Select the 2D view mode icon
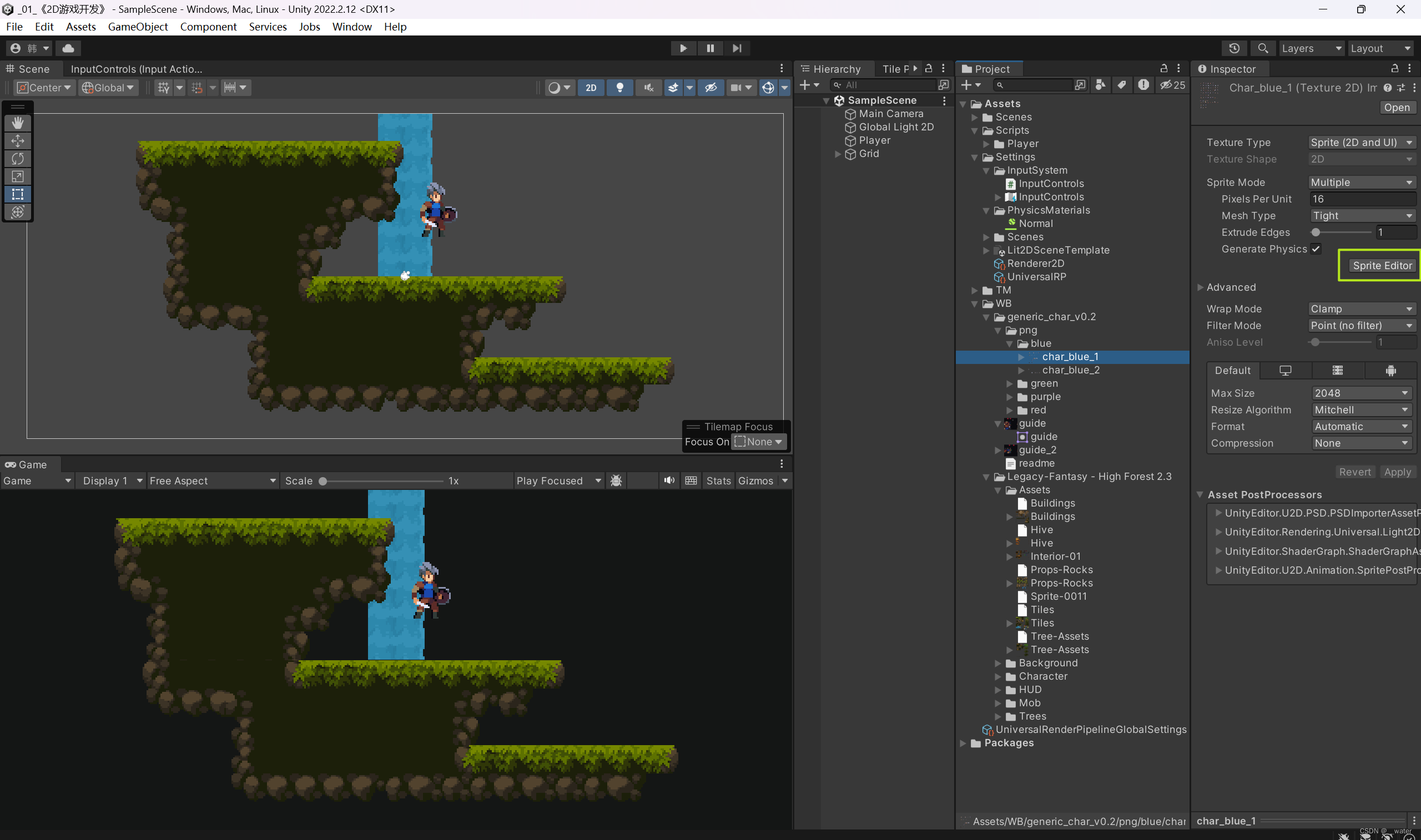 click(591, 87)
